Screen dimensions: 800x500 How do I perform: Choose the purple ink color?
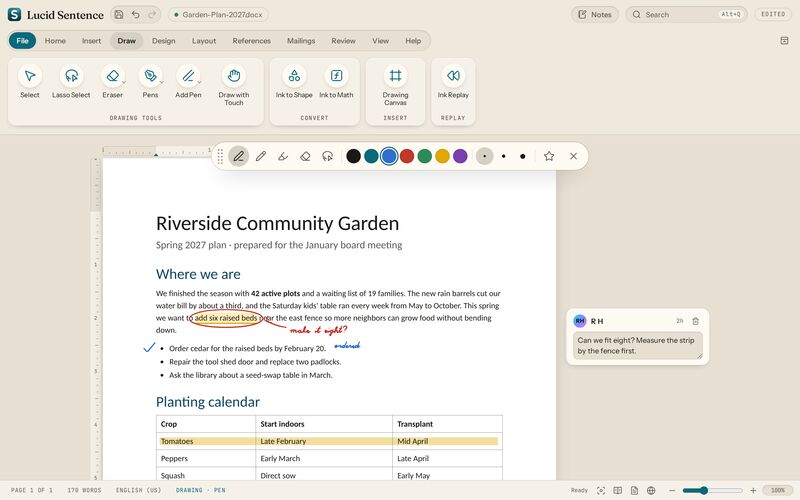click(x=460, y=156)
